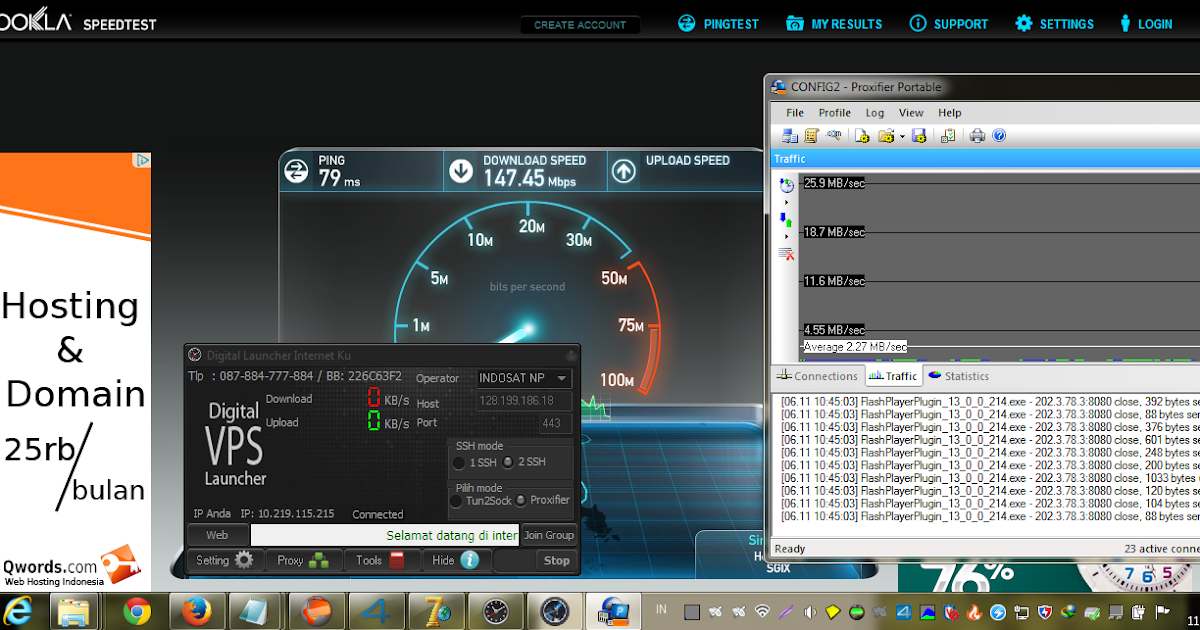
Task: Click upload speed arrow icon on Speedtest
Action: click(x=623, y=171)
